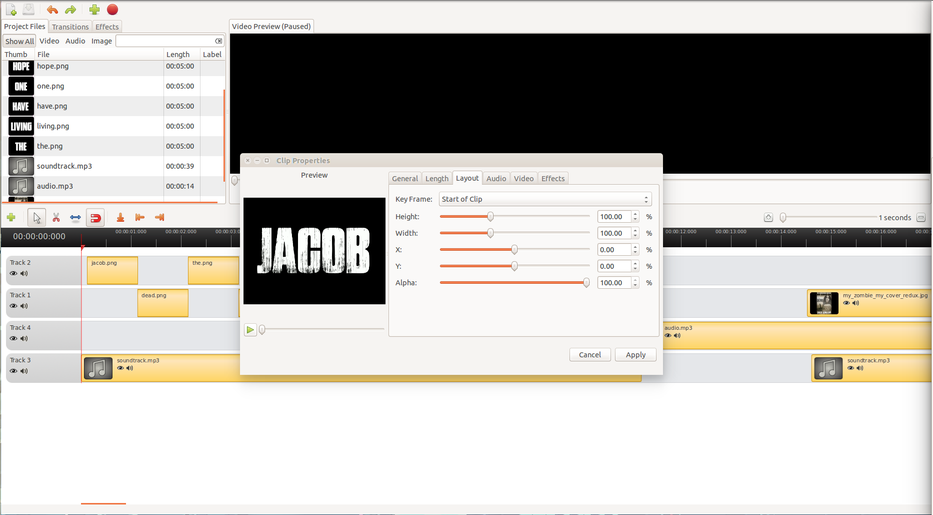Jump to the previous marker
The image size is (933, 515).
tap(140, 218)
